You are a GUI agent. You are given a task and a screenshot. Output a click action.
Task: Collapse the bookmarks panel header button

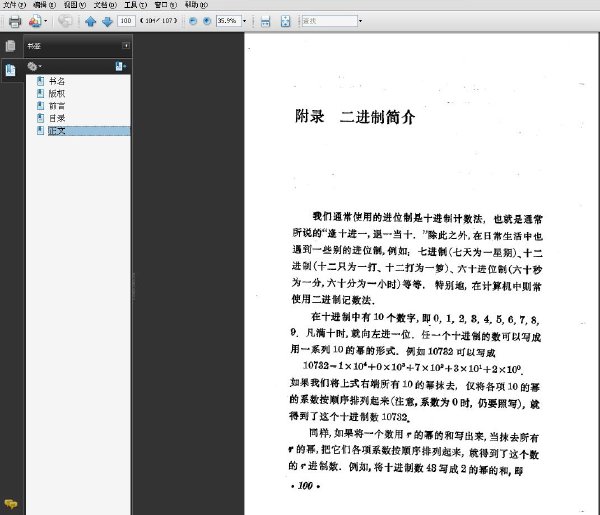click(x=126, y=46)
